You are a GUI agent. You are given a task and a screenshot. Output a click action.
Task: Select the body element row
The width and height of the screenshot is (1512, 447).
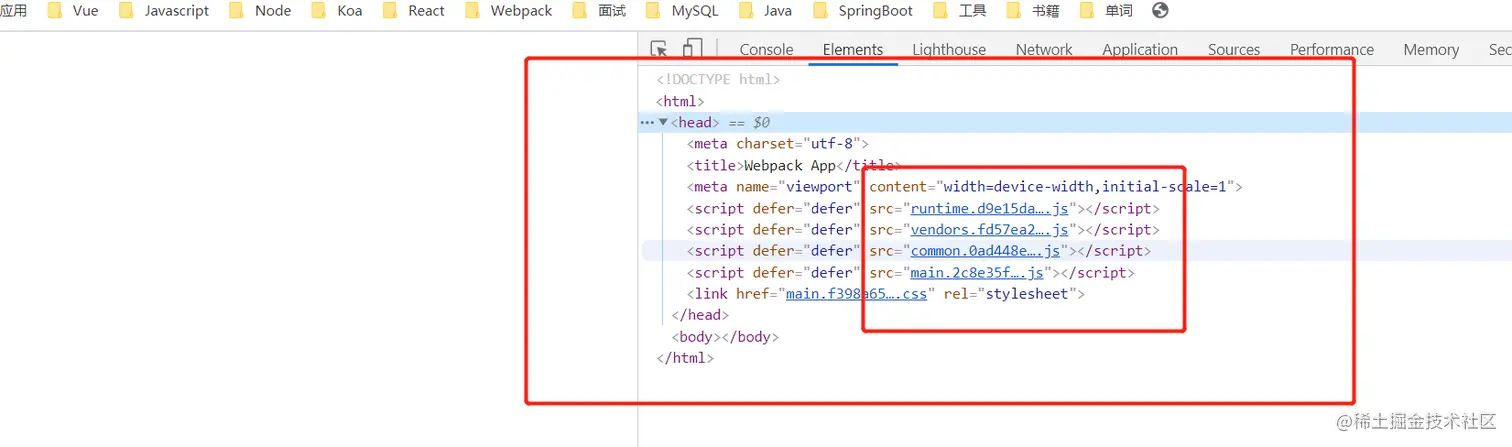point(725,337)
